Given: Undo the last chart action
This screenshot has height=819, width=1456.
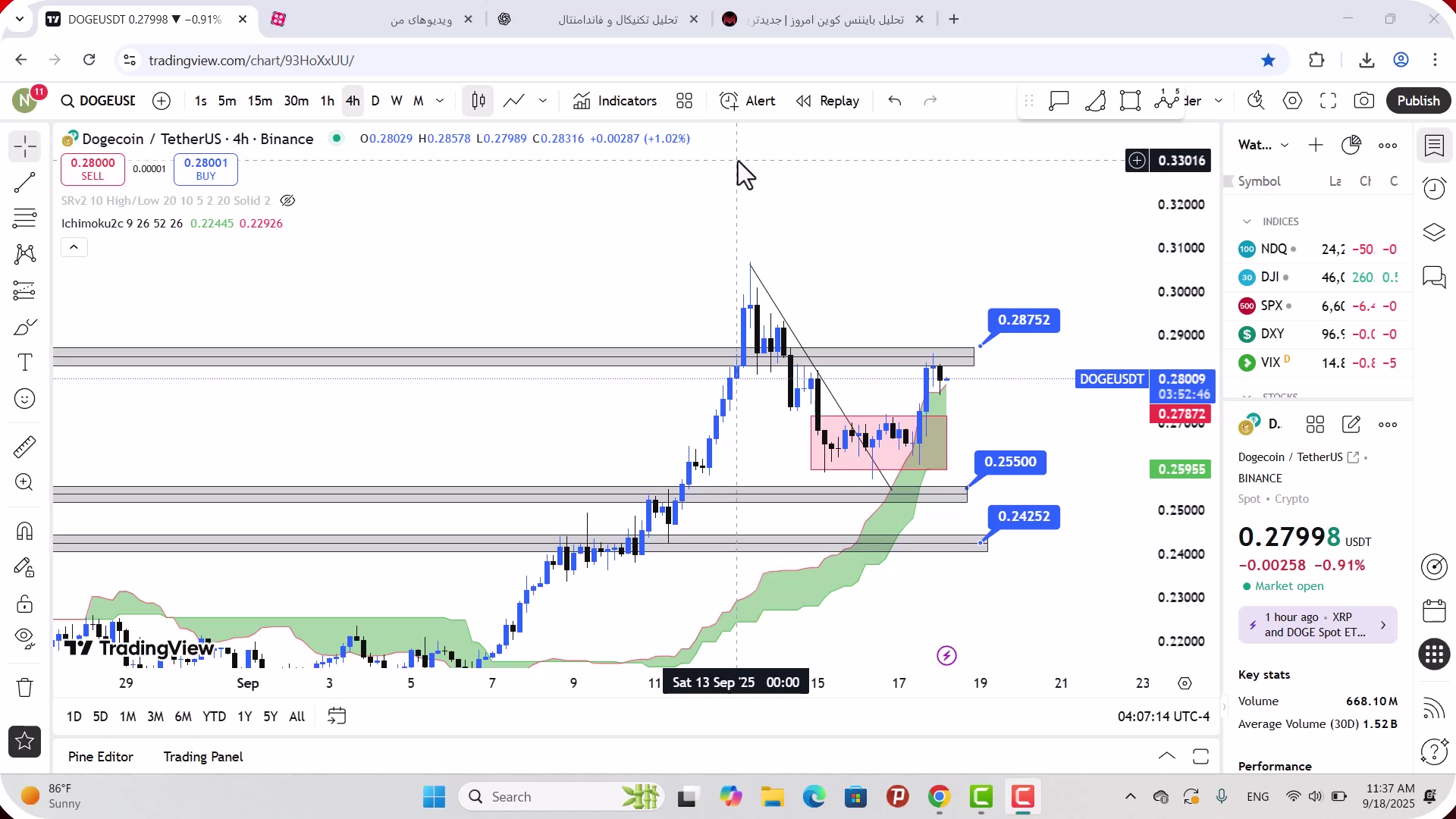Looking at the screenshot, I should coord(895,101).
